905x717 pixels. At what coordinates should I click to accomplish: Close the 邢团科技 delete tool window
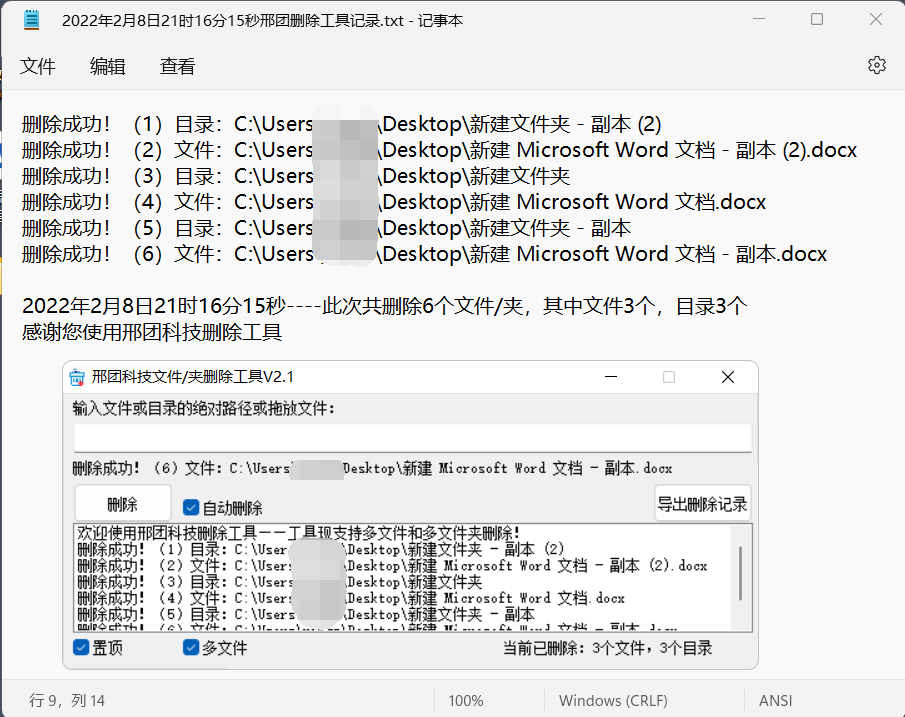(x=728, y=377)
